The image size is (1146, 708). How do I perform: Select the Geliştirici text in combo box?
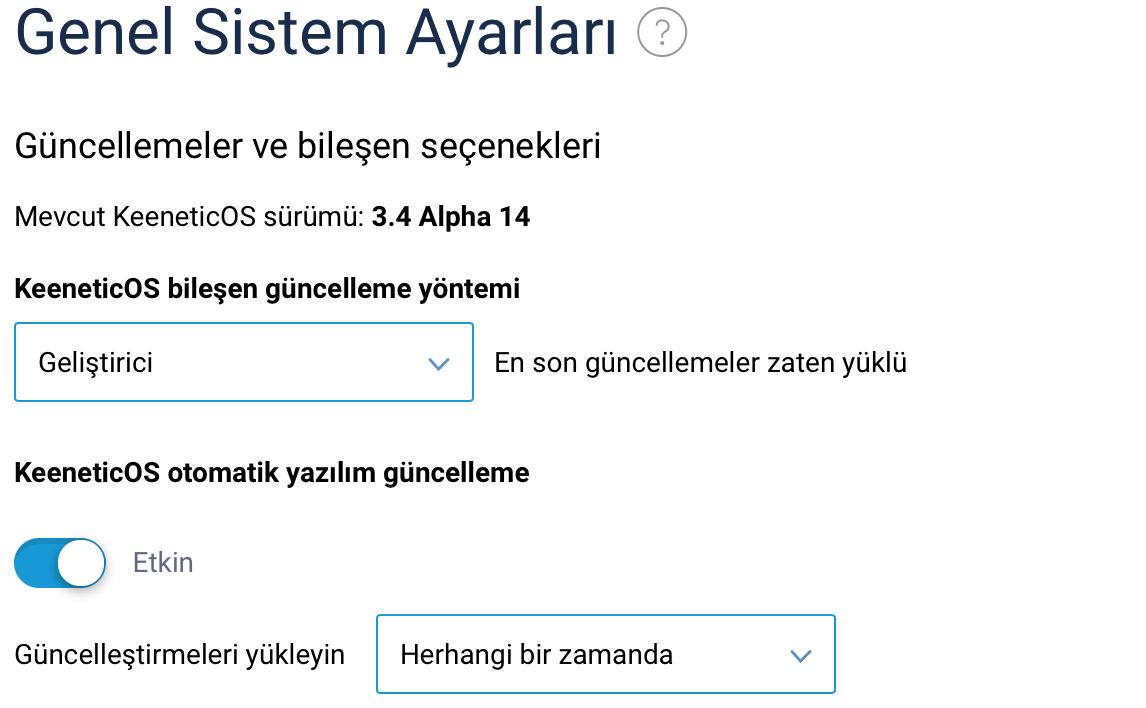coord(96,362)
